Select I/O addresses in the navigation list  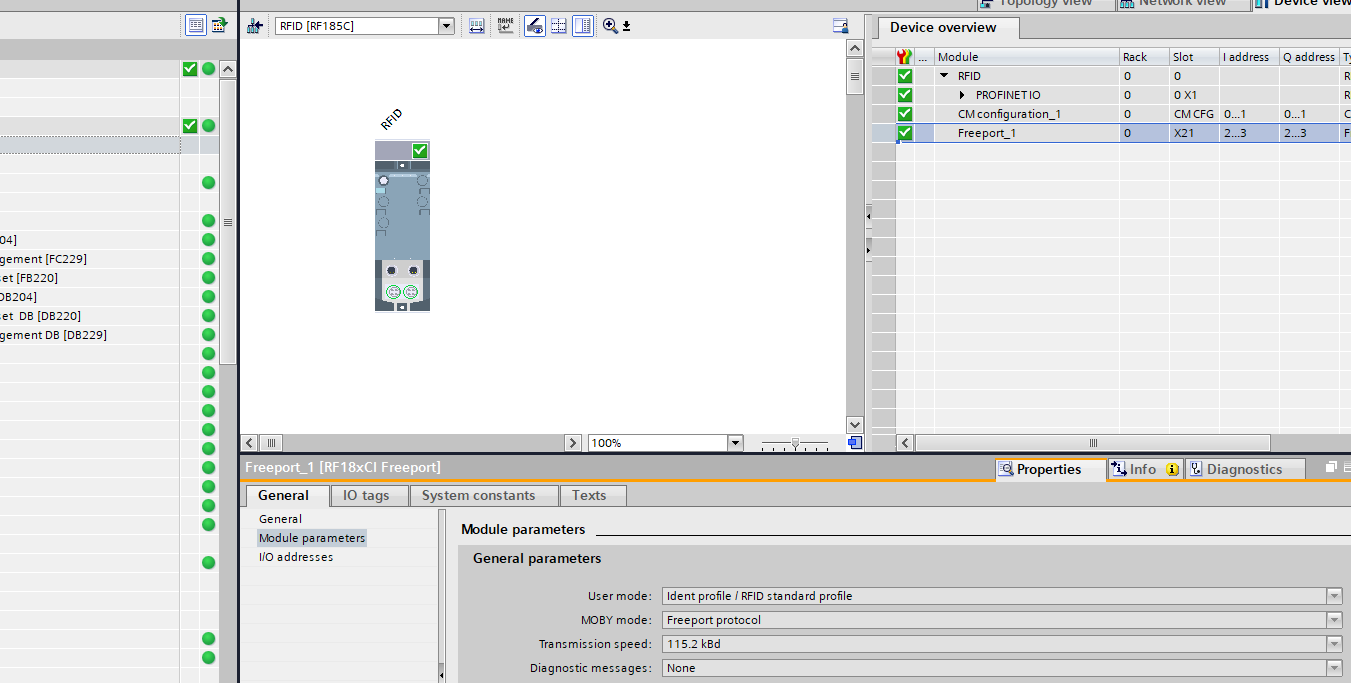click(x=296, y=557)
